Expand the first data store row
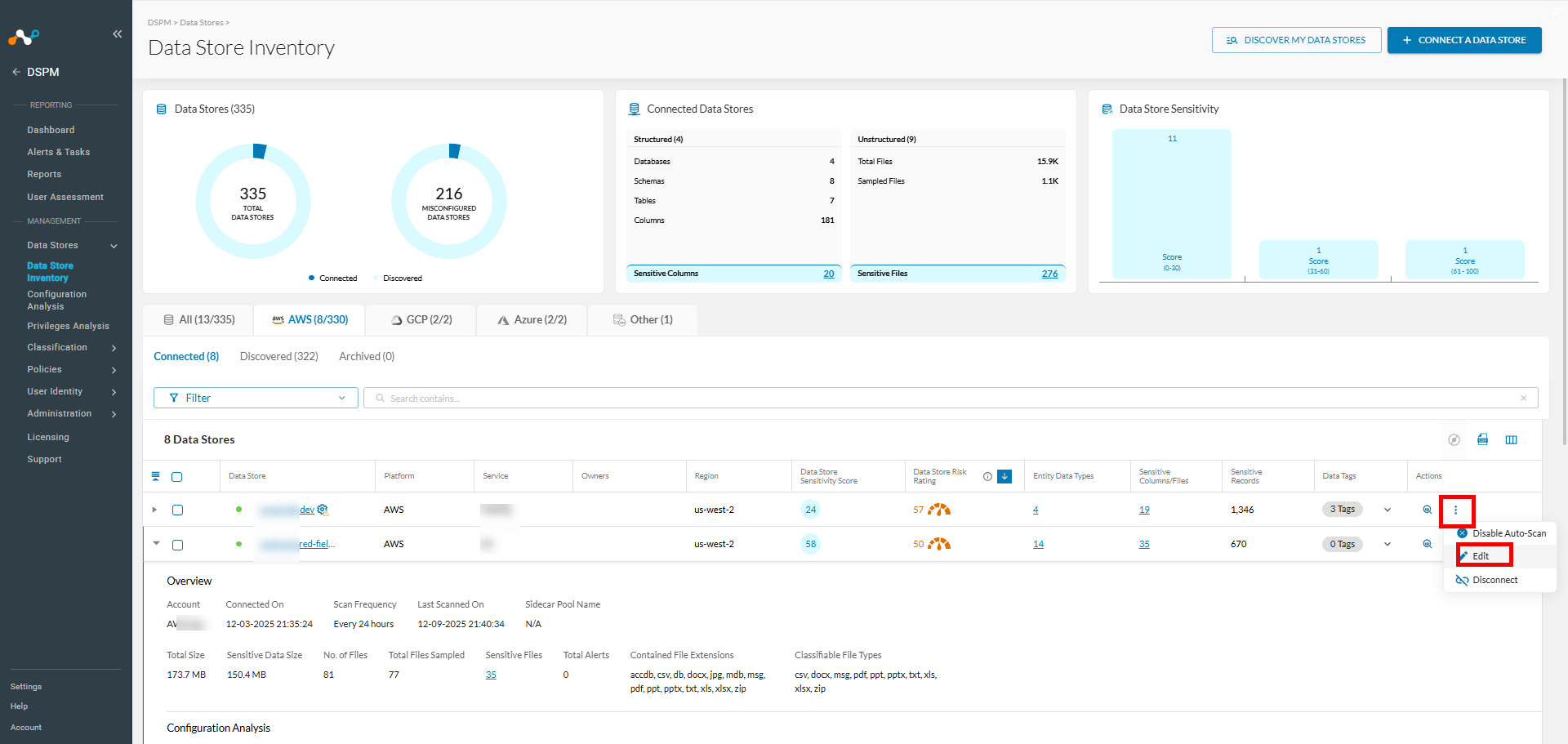The height and width of the screenshot is (744, 1568). (154, 510)
